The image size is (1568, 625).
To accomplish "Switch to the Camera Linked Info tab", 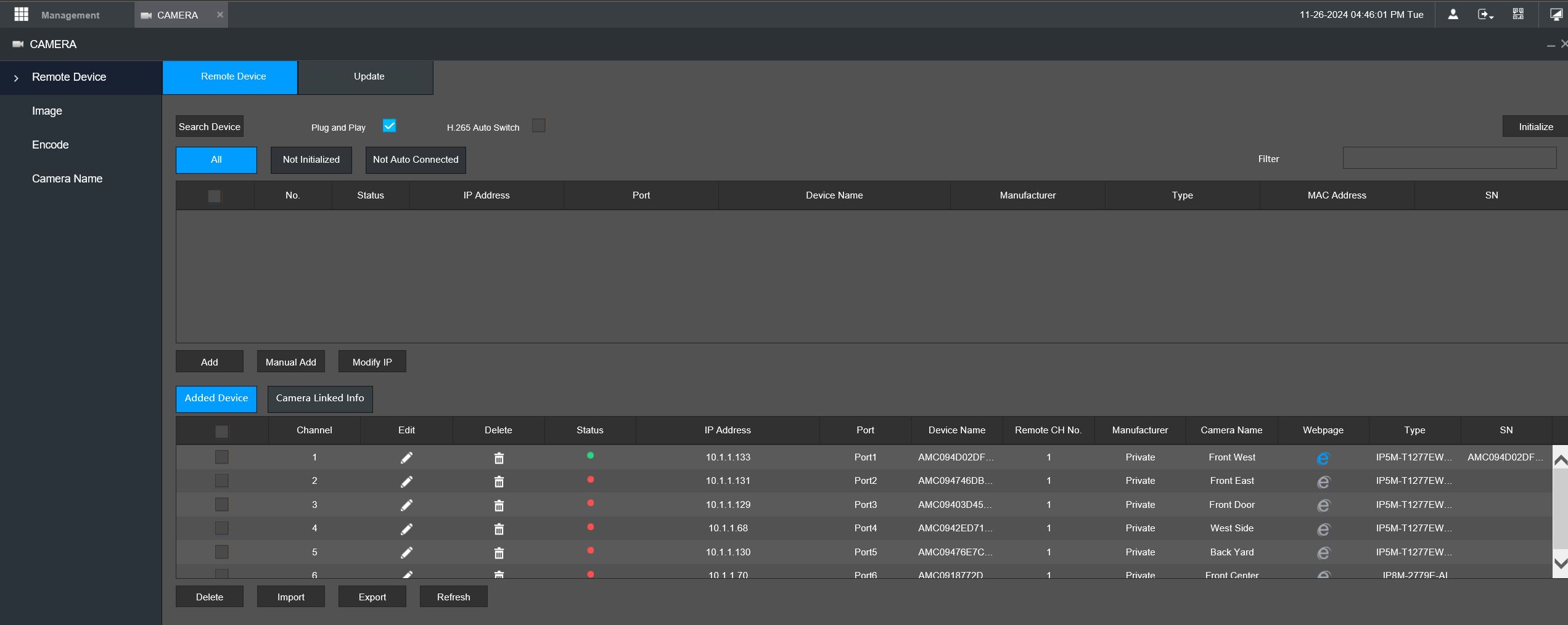I will click(320, 399).
